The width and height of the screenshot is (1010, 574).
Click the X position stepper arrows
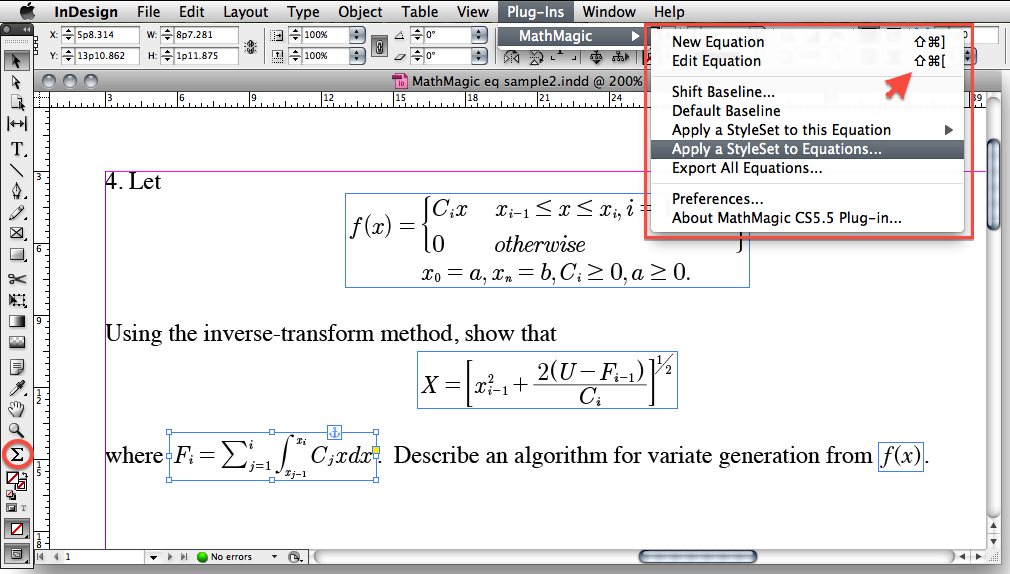(x=68, y=35)
